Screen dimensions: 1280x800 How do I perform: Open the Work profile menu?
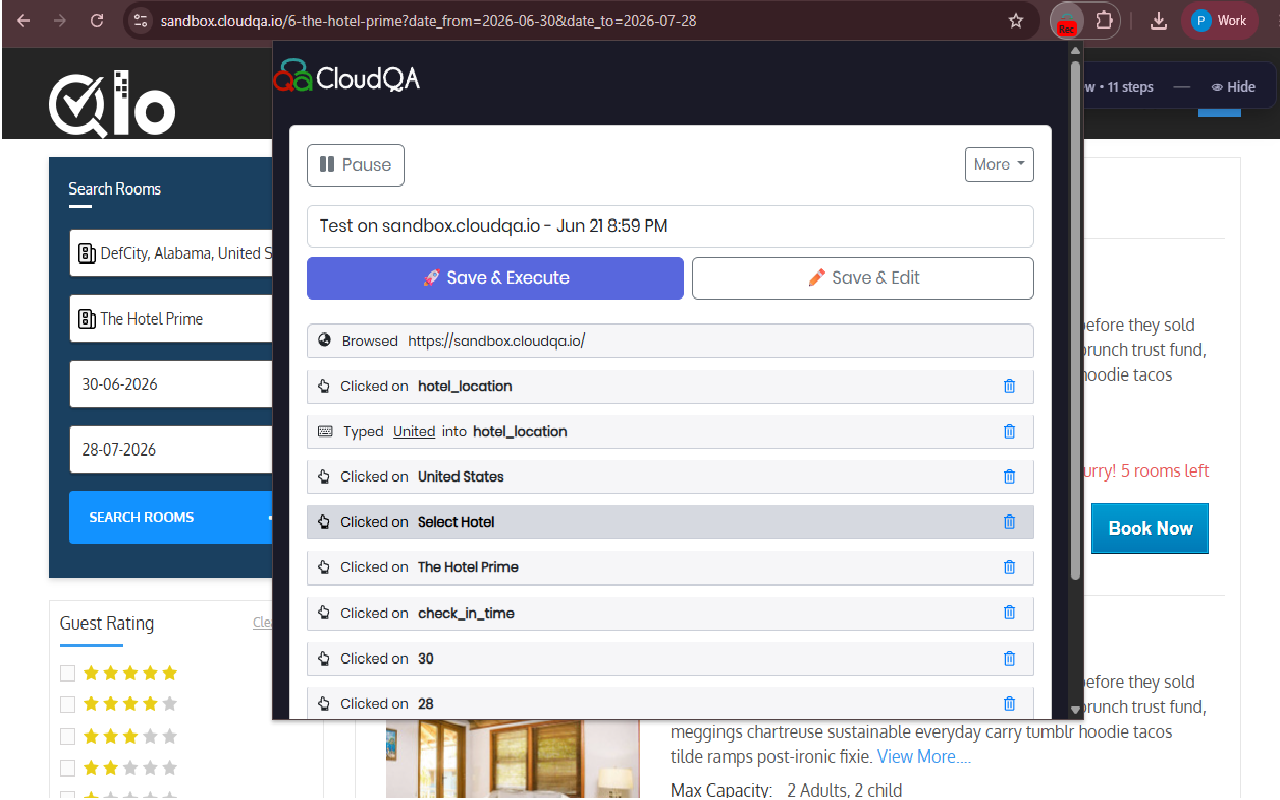pos(1219,21)
